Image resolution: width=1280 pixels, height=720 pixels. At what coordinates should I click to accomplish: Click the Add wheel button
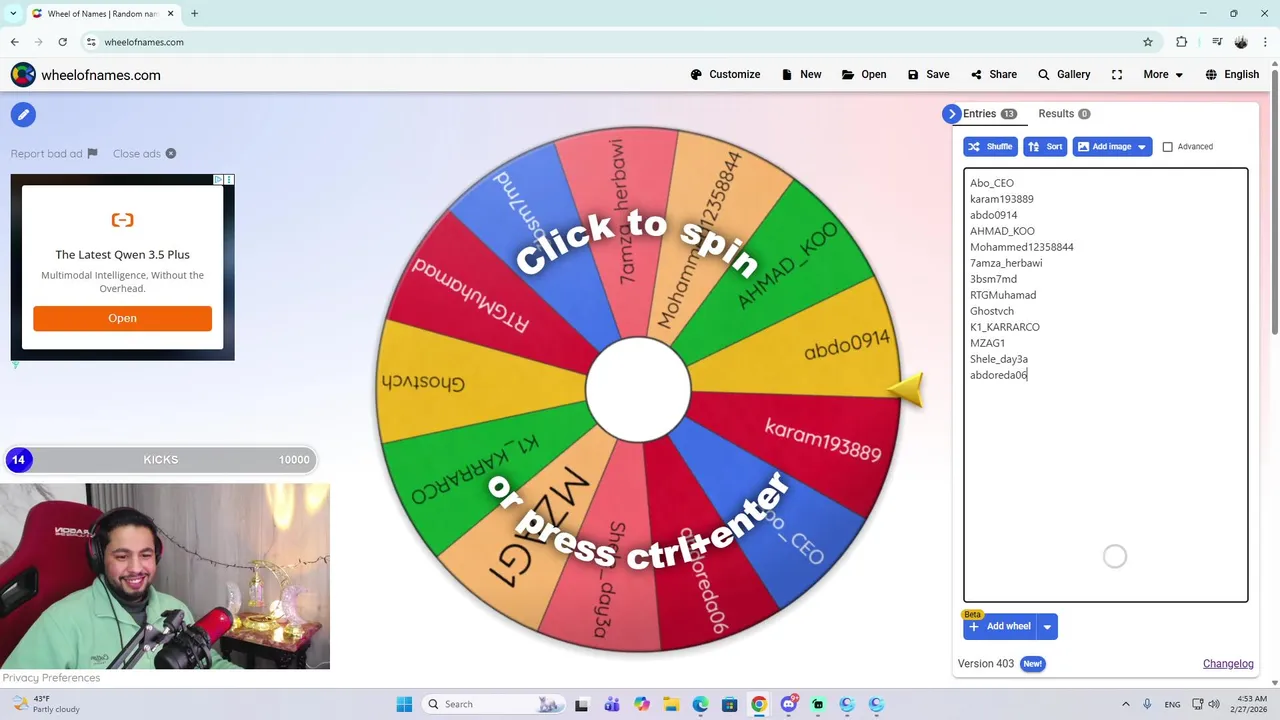tap(999, 626)
